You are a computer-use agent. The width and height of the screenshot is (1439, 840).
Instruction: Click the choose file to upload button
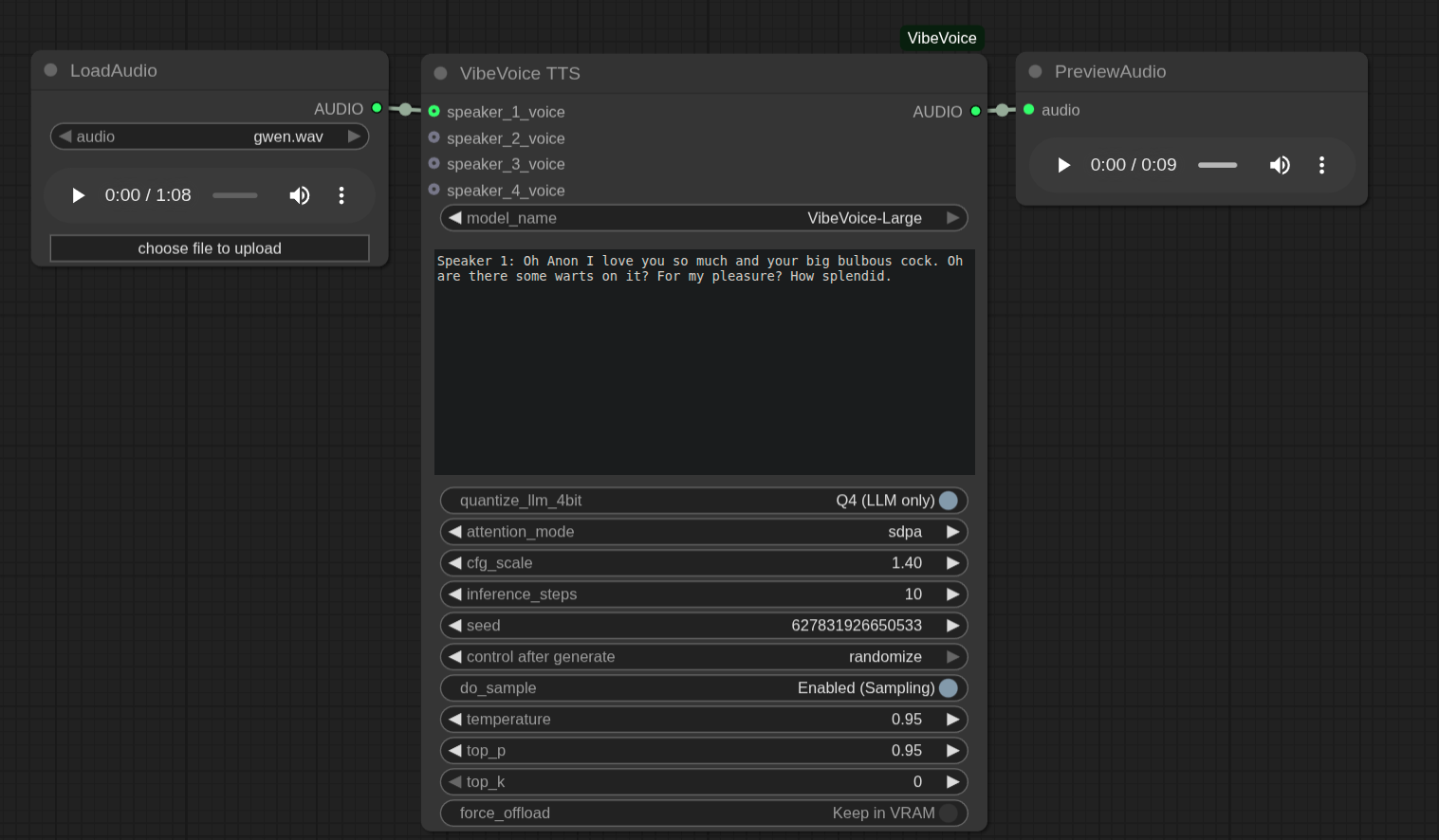point(210,248)
